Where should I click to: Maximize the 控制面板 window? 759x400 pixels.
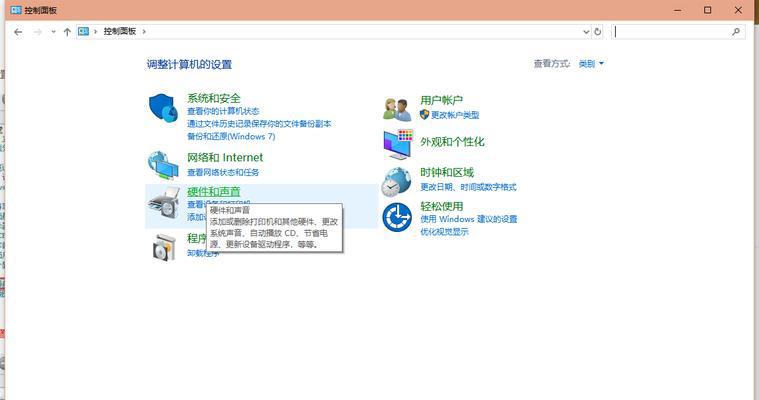point(708,10)
